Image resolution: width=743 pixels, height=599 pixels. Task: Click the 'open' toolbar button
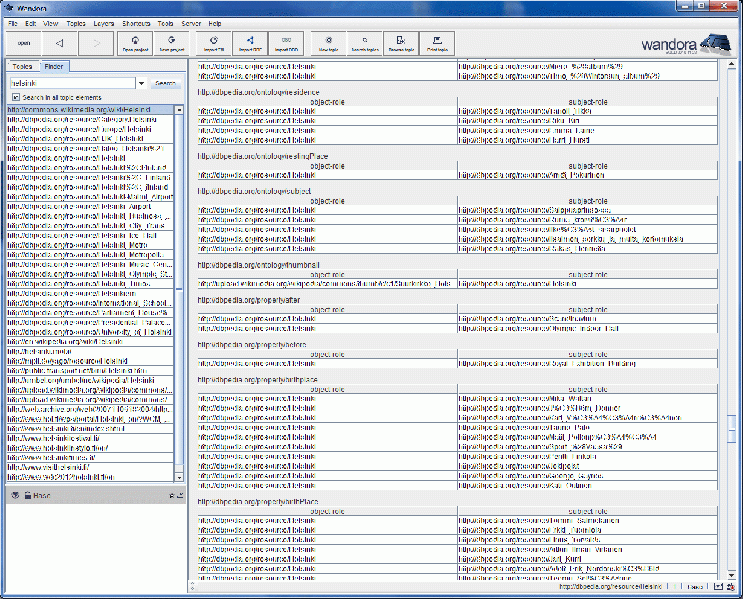pyautogui.click(x=23, y=43)
